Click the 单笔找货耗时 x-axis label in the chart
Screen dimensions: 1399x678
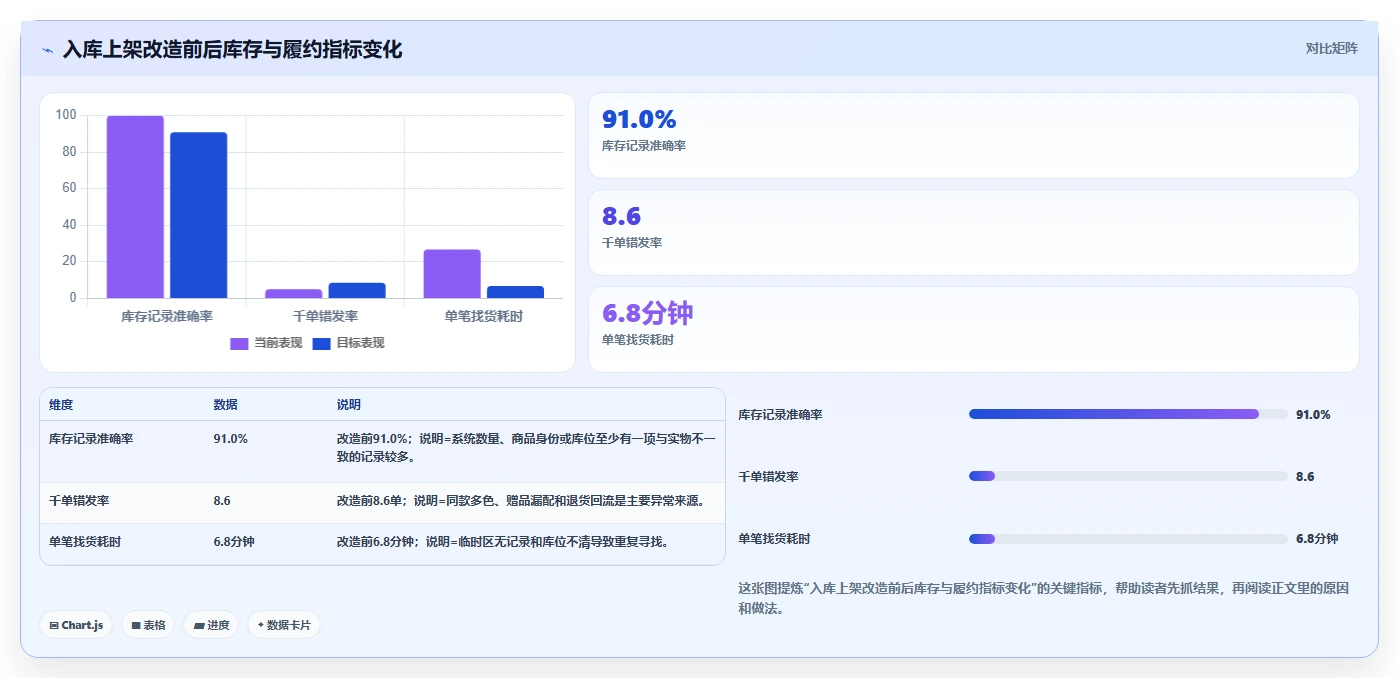(x=484, y=316)
